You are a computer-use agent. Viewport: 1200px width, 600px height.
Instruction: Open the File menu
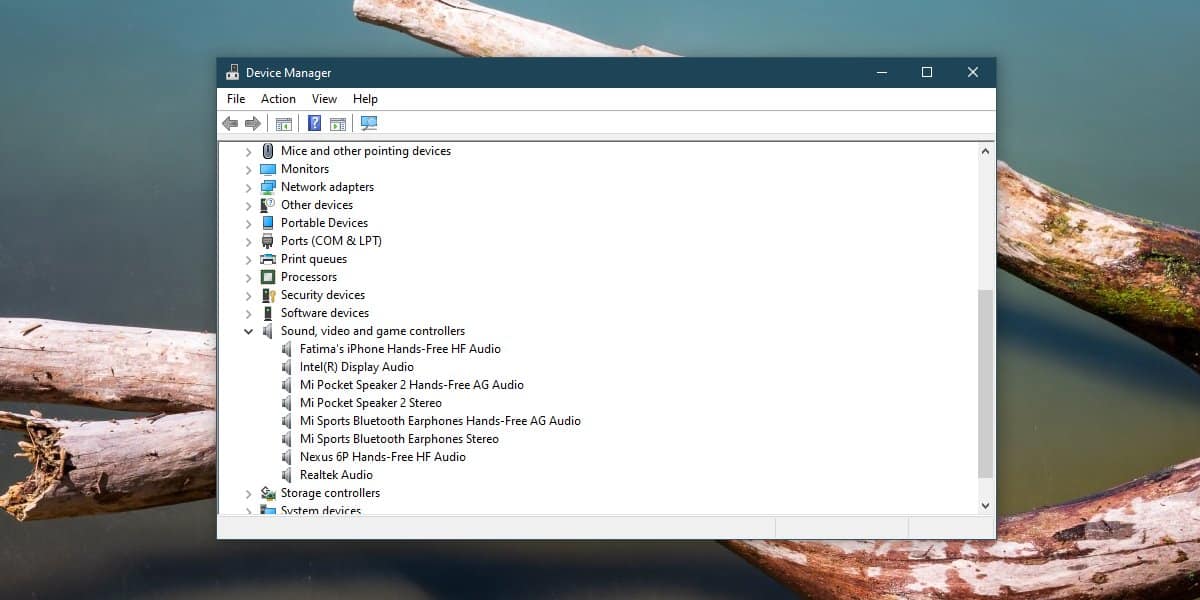236,99
